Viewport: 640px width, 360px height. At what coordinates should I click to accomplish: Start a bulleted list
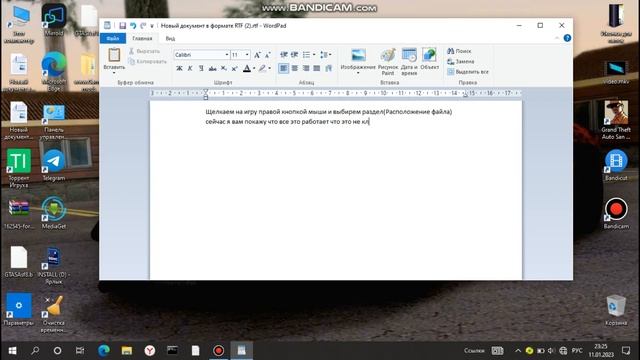click(x=306, y=54)
